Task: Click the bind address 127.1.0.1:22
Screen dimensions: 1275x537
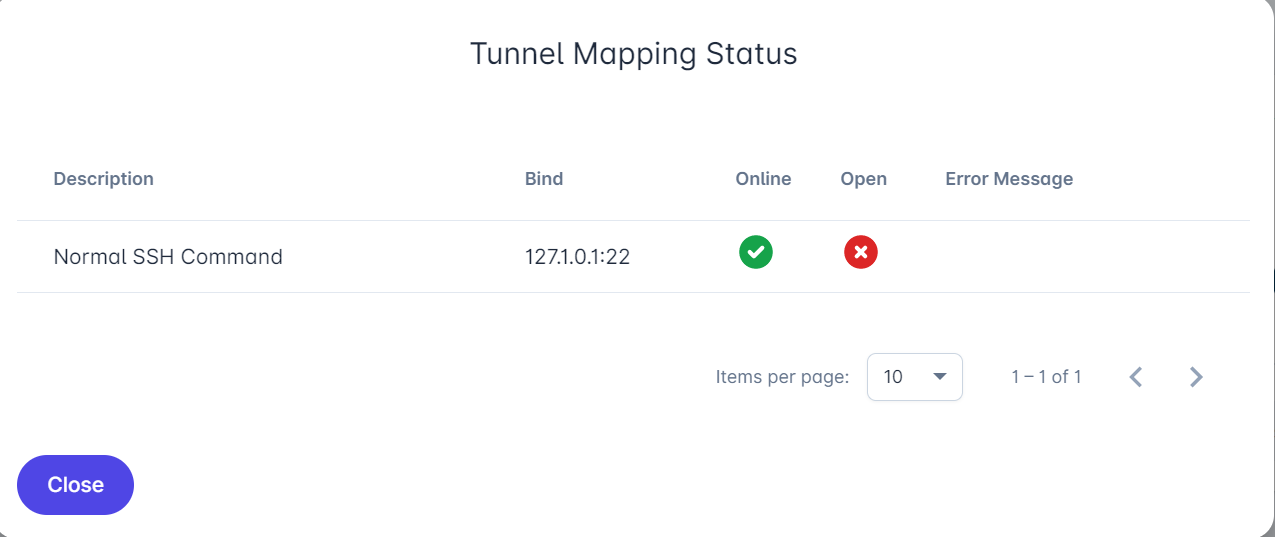Action: [x=577, y=257]
